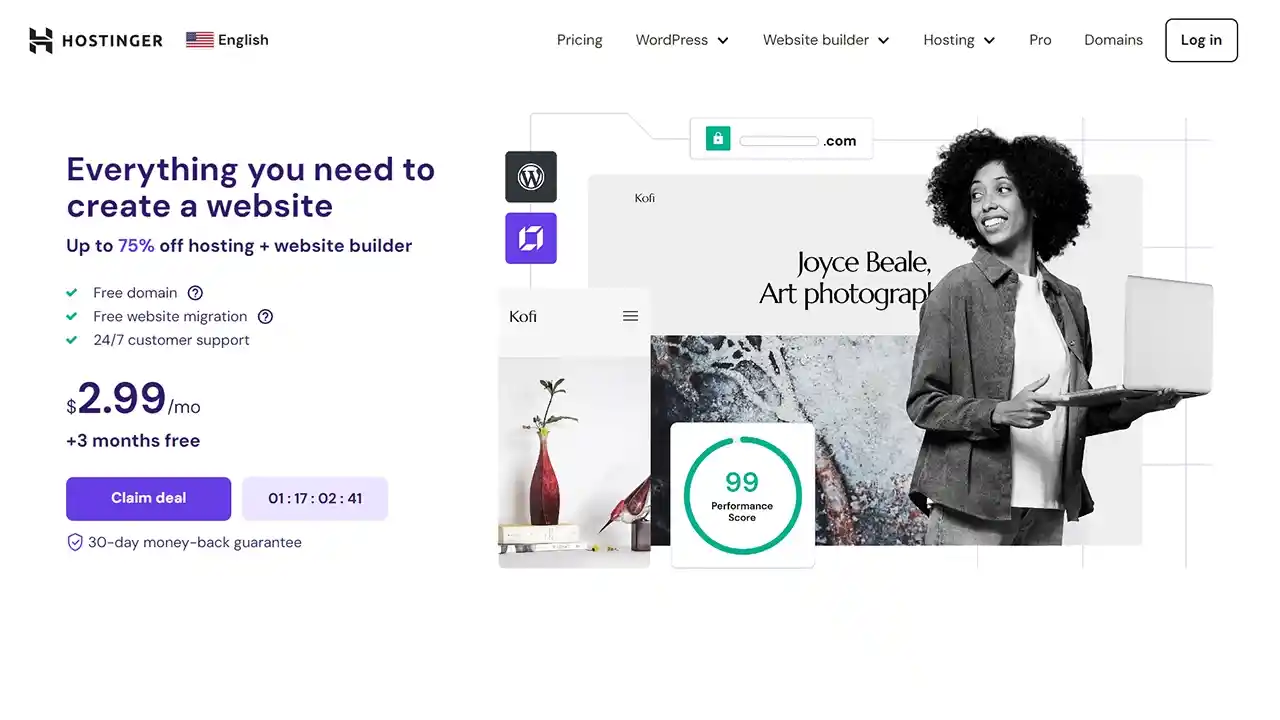Click the WordPress icon in the hero graphic
Screen dimensions: 1280x720
[x=531, y=177]
